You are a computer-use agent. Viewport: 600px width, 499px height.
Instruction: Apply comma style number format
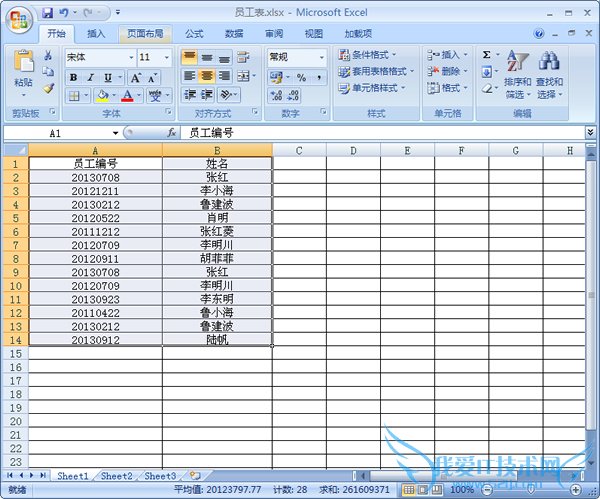[x=319, y=78]
